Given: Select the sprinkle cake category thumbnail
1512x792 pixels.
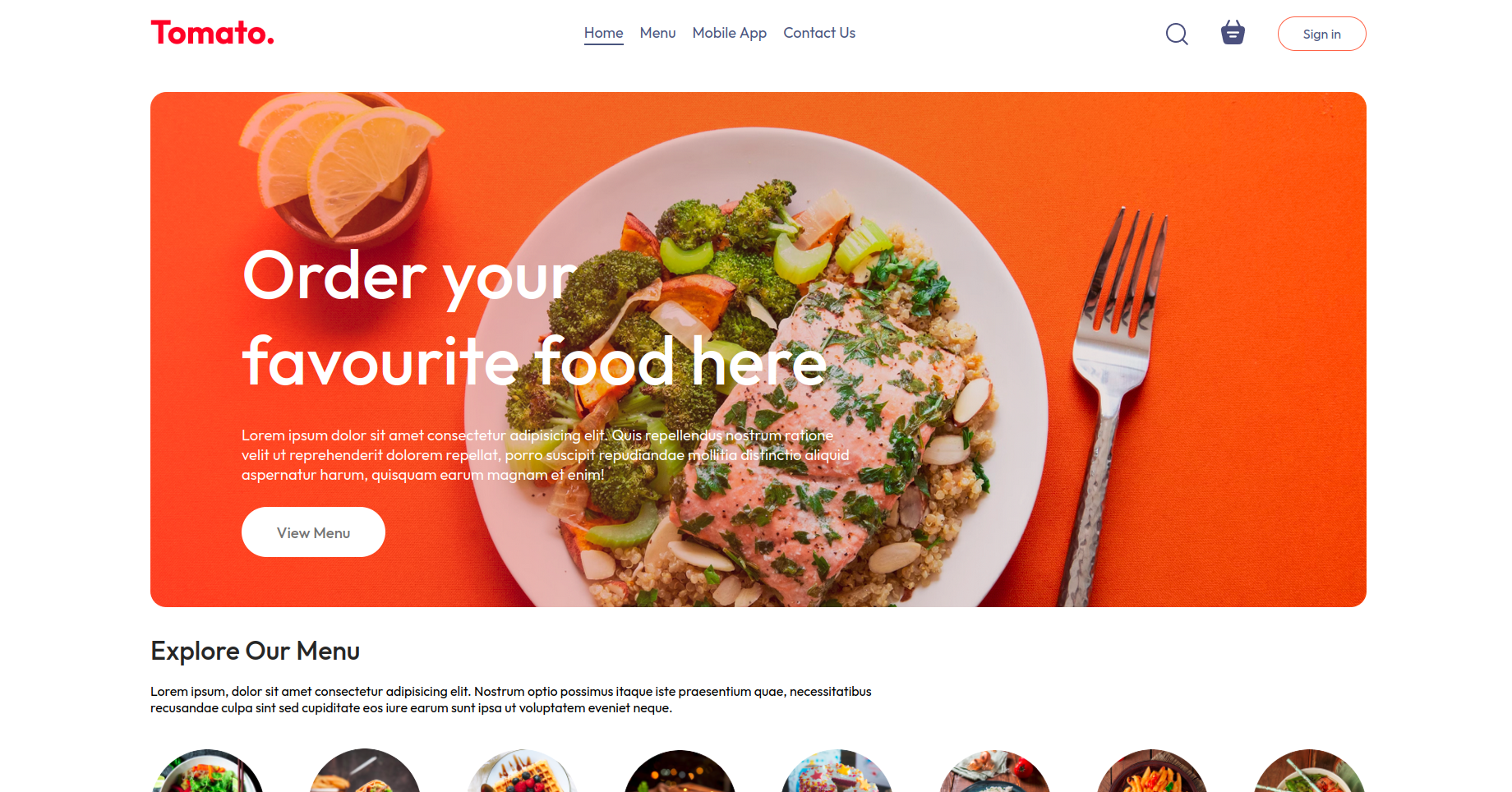Looking at the screenshot, I should pos(837,771).
